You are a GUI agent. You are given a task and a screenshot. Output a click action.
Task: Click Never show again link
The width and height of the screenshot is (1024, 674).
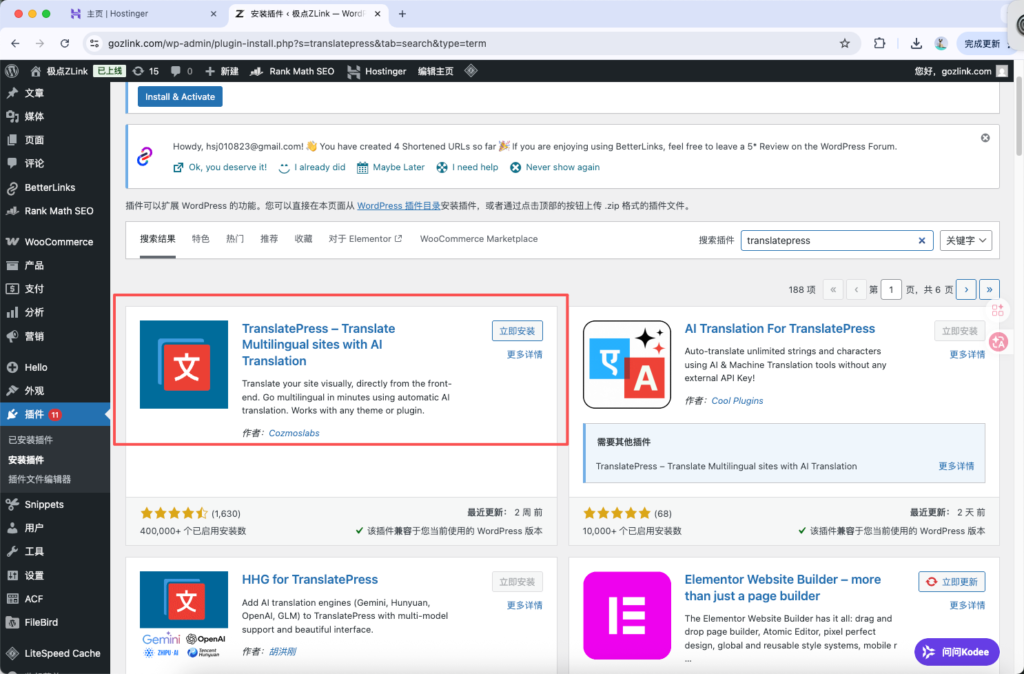(x=554, y=167)
